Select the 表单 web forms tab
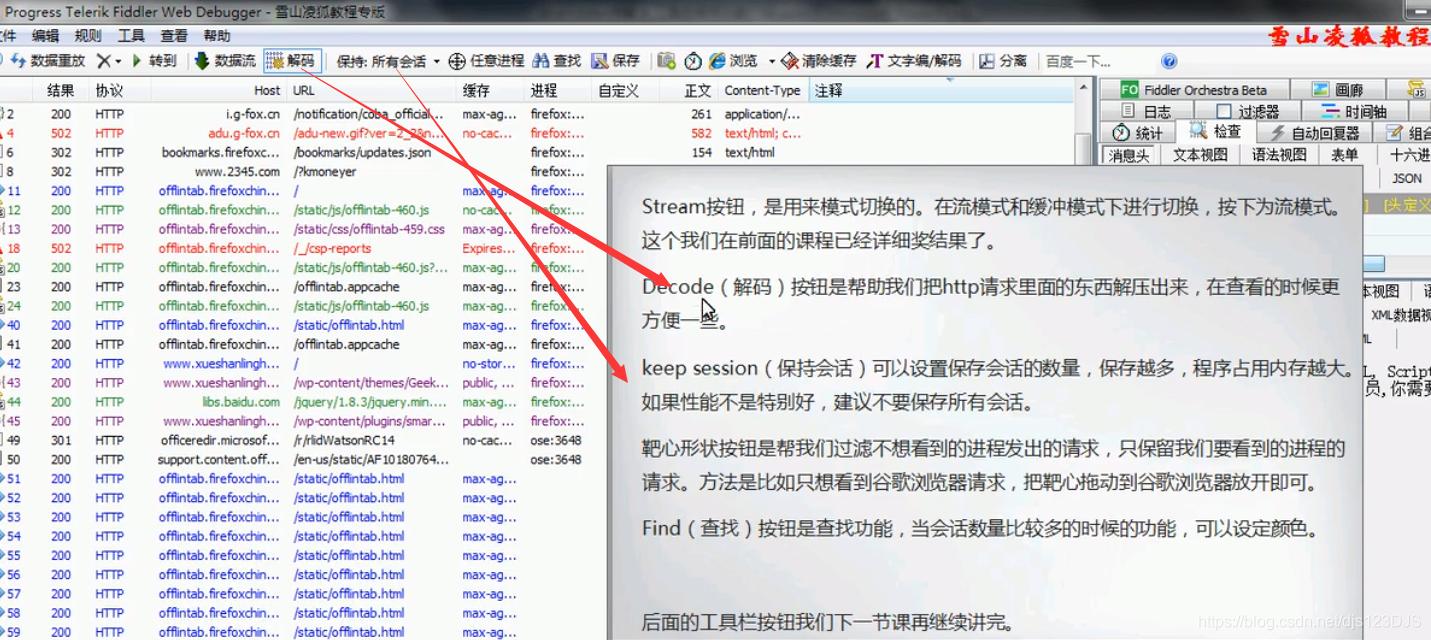Screen dimensions: 1431x640 pyautogui.click(x=1344, y=154)
